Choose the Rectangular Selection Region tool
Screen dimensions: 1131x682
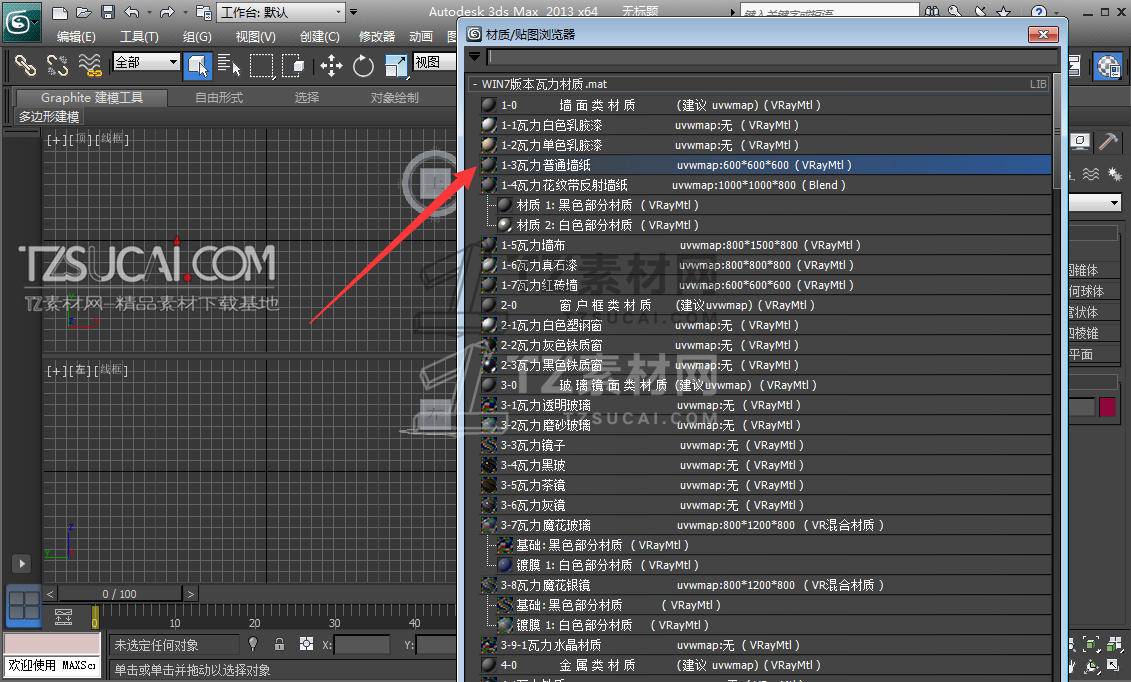[261, 66]
